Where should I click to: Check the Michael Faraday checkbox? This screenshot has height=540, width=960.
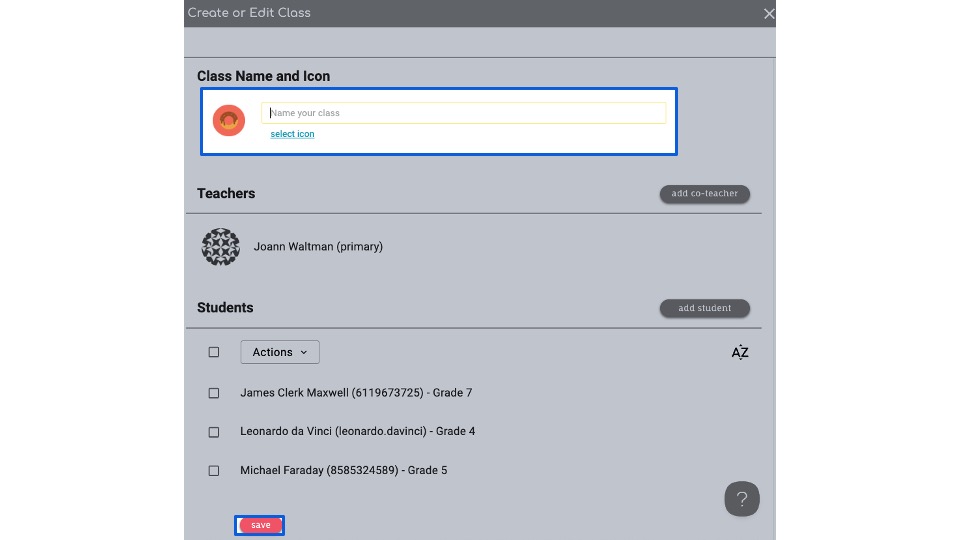click(x=214, y=471)
